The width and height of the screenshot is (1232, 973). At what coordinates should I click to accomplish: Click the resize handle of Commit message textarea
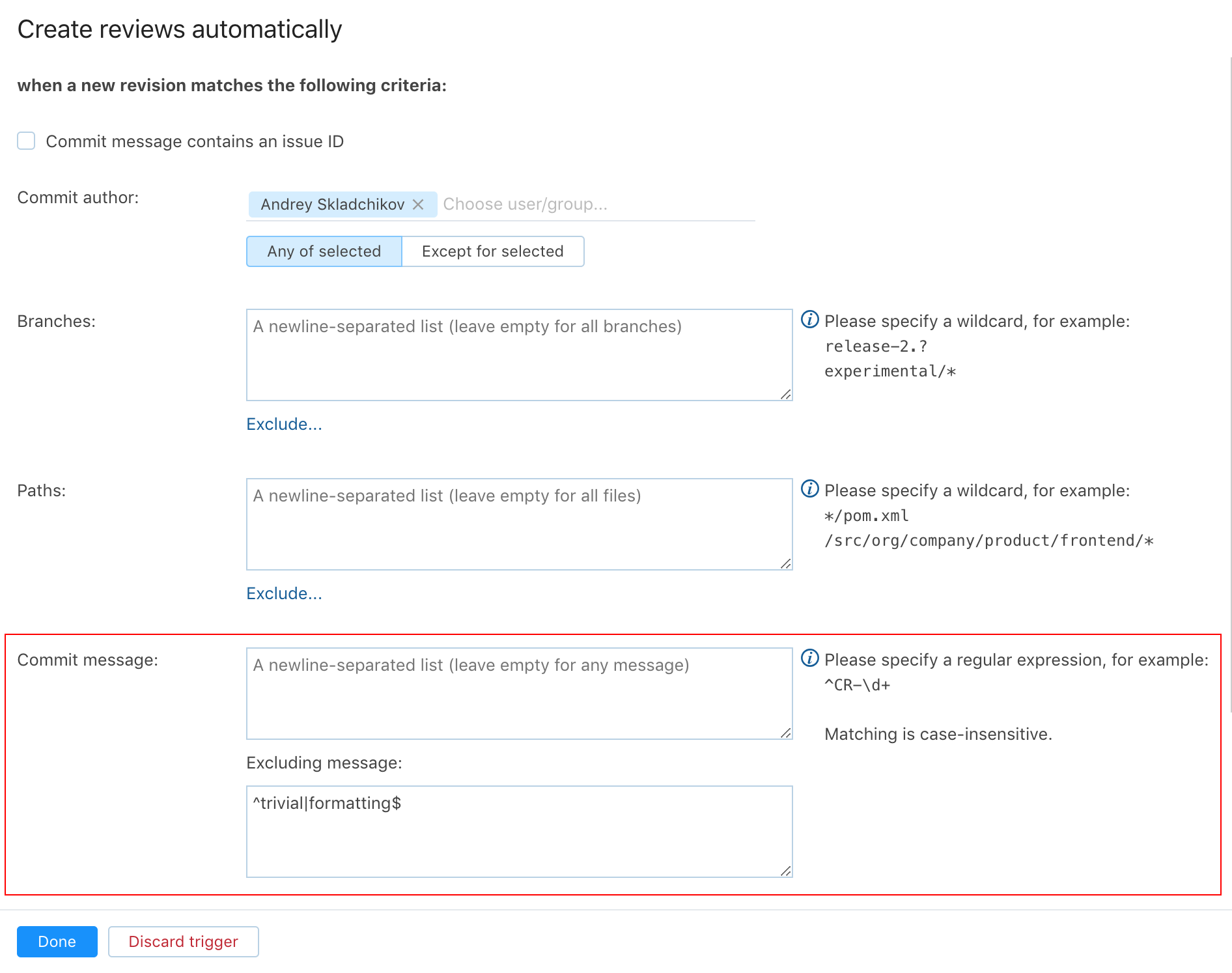click(786, 733)
